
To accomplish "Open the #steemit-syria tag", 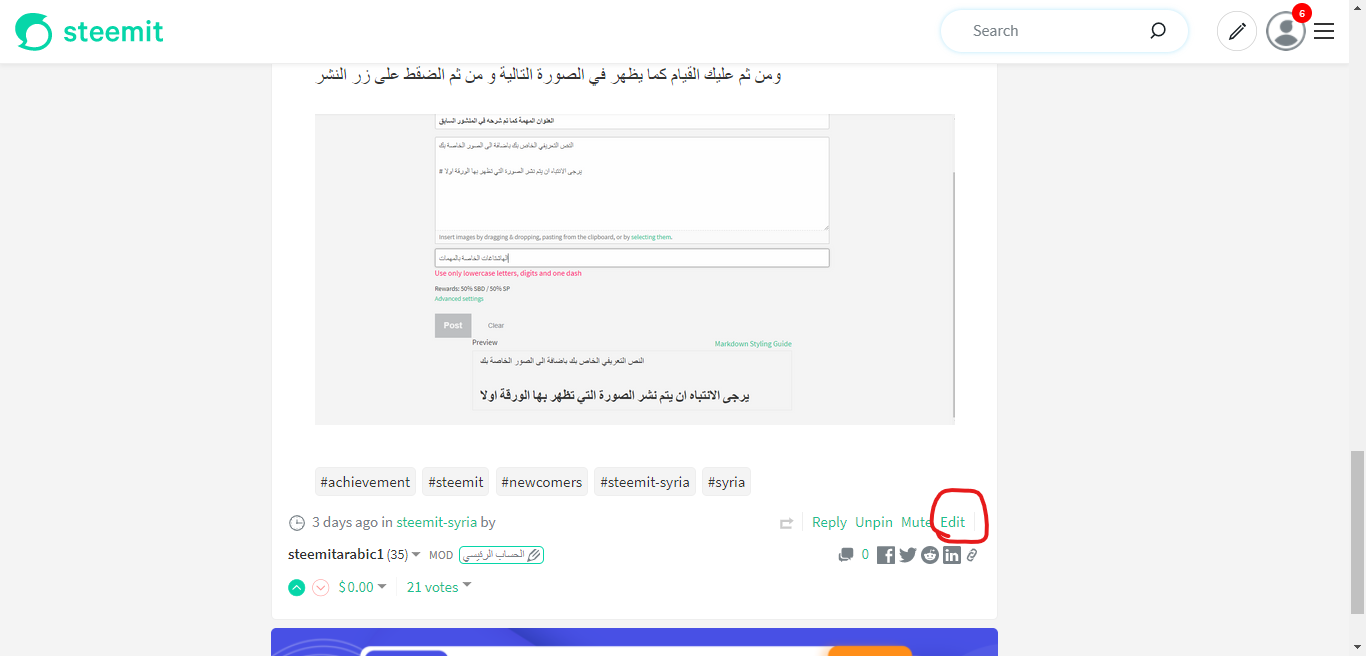I will [645, 482].
